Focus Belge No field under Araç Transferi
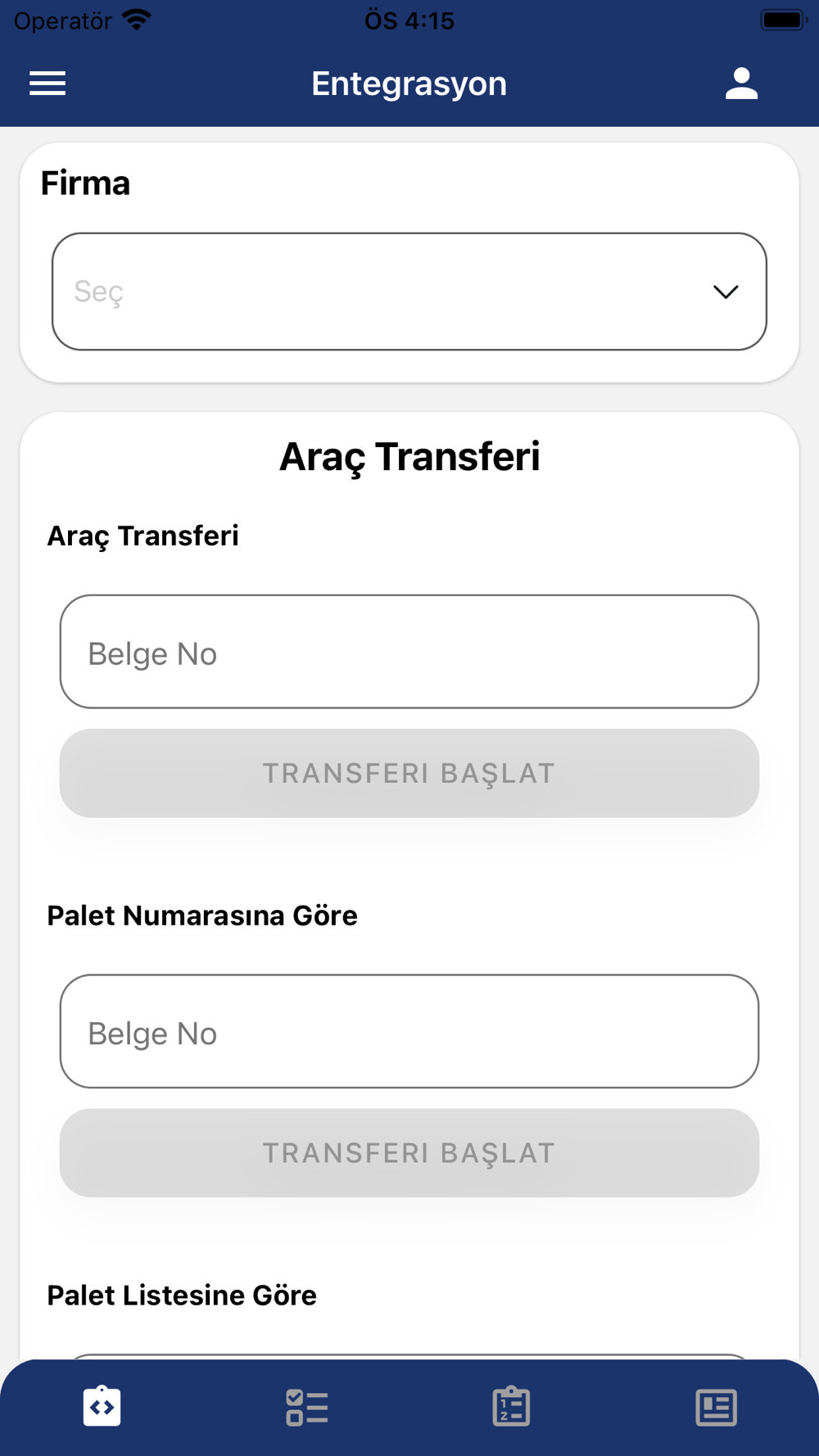 pyautogui.click(x=409, y=652)
